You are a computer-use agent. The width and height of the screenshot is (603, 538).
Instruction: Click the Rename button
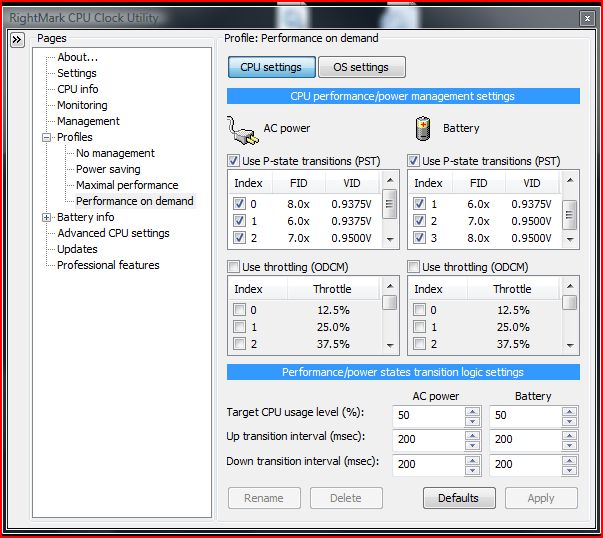[264, 498]
